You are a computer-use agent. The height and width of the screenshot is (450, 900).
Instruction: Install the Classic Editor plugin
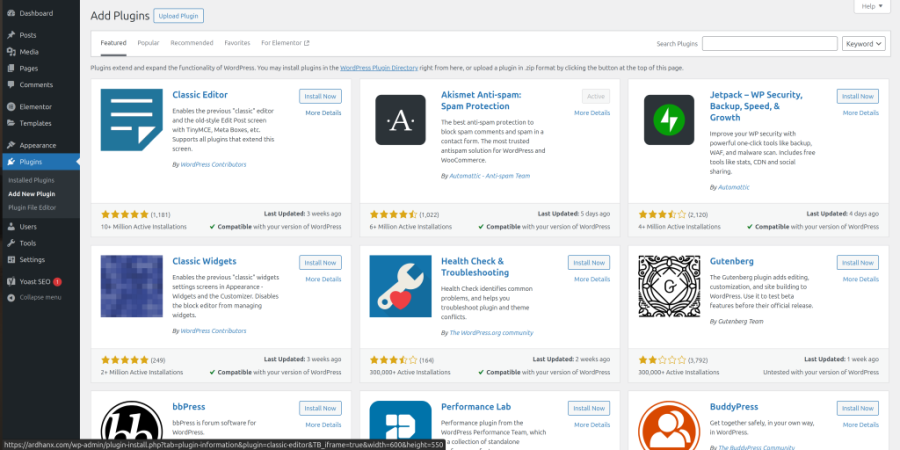pos(320,96)
